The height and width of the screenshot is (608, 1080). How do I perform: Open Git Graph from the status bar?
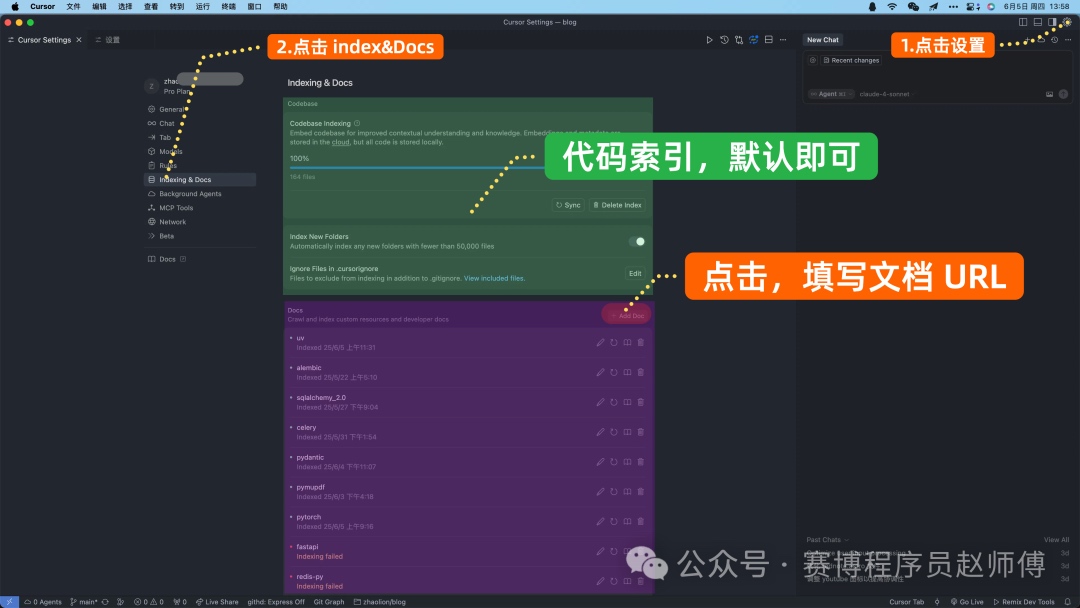point(329,602)
